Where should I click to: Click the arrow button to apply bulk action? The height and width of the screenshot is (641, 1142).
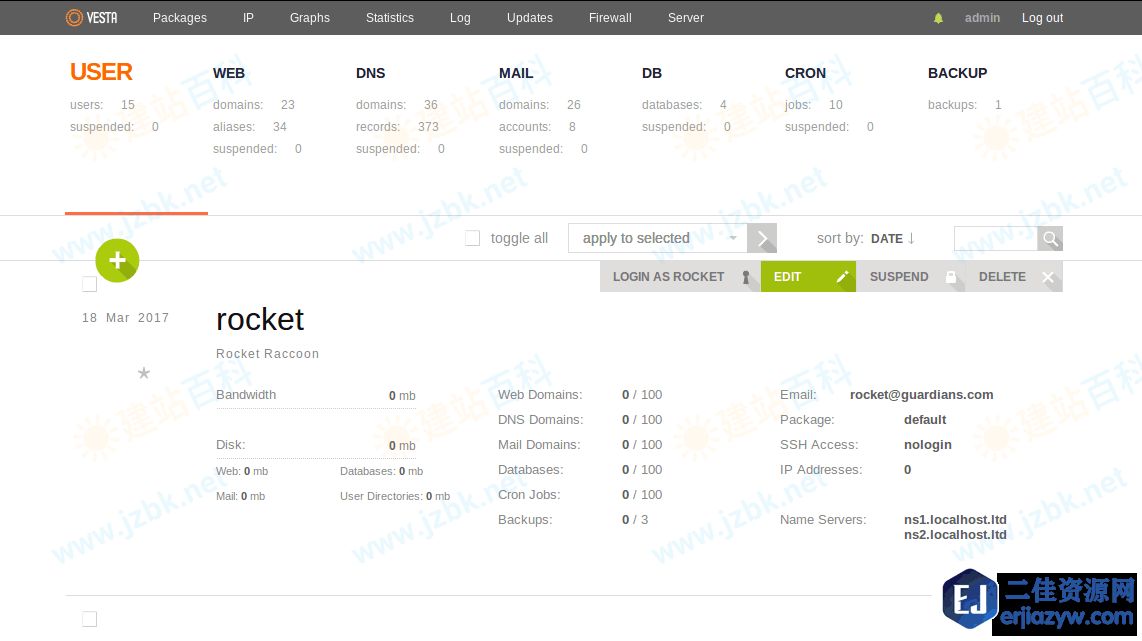coord(763,238)
